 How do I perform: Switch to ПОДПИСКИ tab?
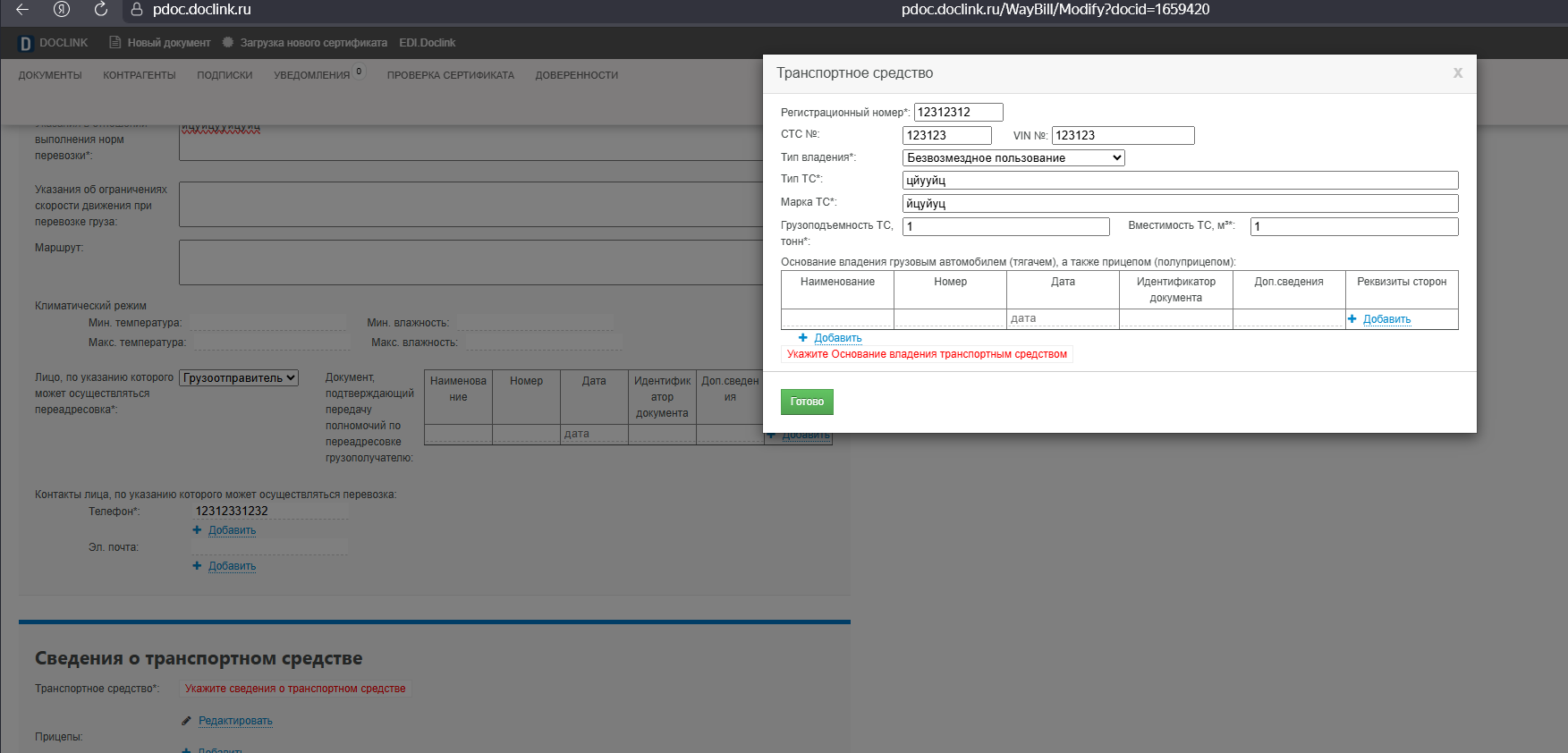(225, 75)
